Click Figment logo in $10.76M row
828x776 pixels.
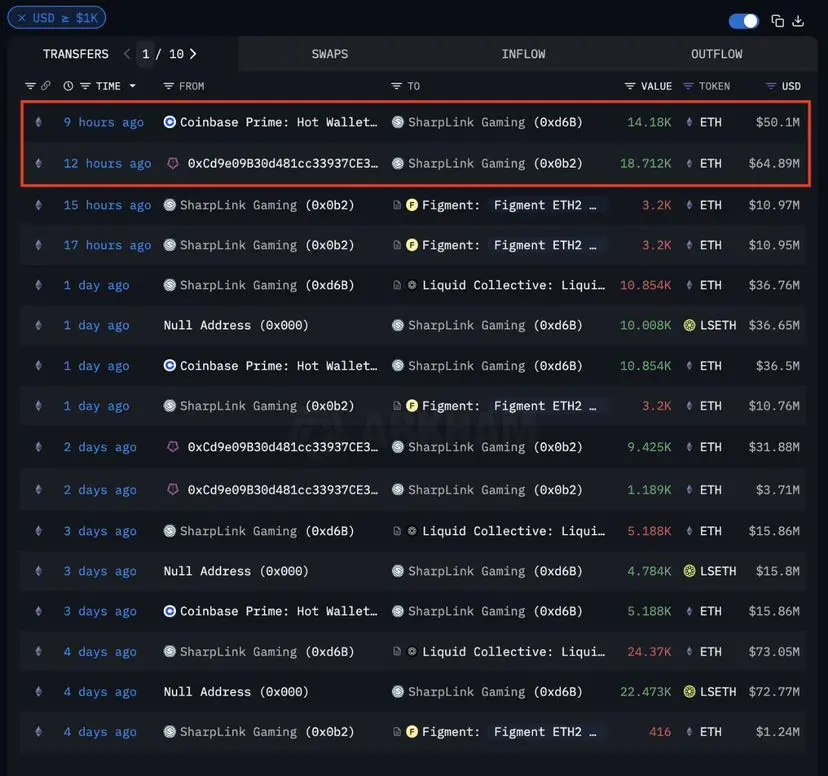pos(412,406)
